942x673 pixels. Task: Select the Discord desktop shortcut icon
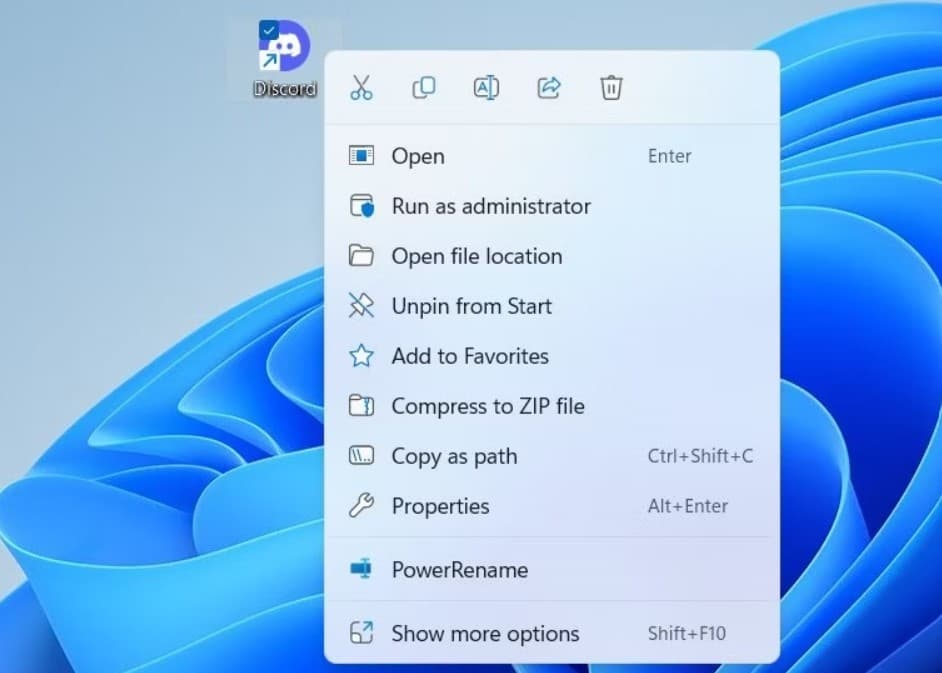click(x=287, y=47)
